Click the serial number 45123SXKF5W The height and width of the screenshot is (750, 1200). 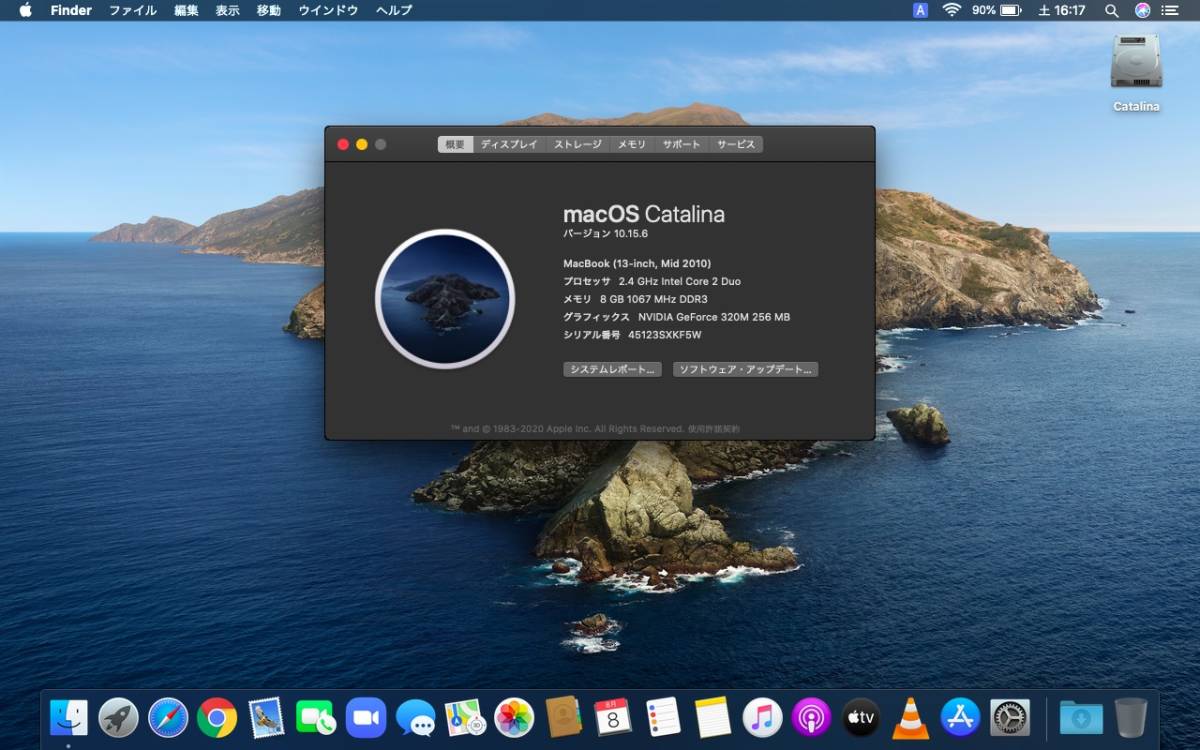click(665, 335)
